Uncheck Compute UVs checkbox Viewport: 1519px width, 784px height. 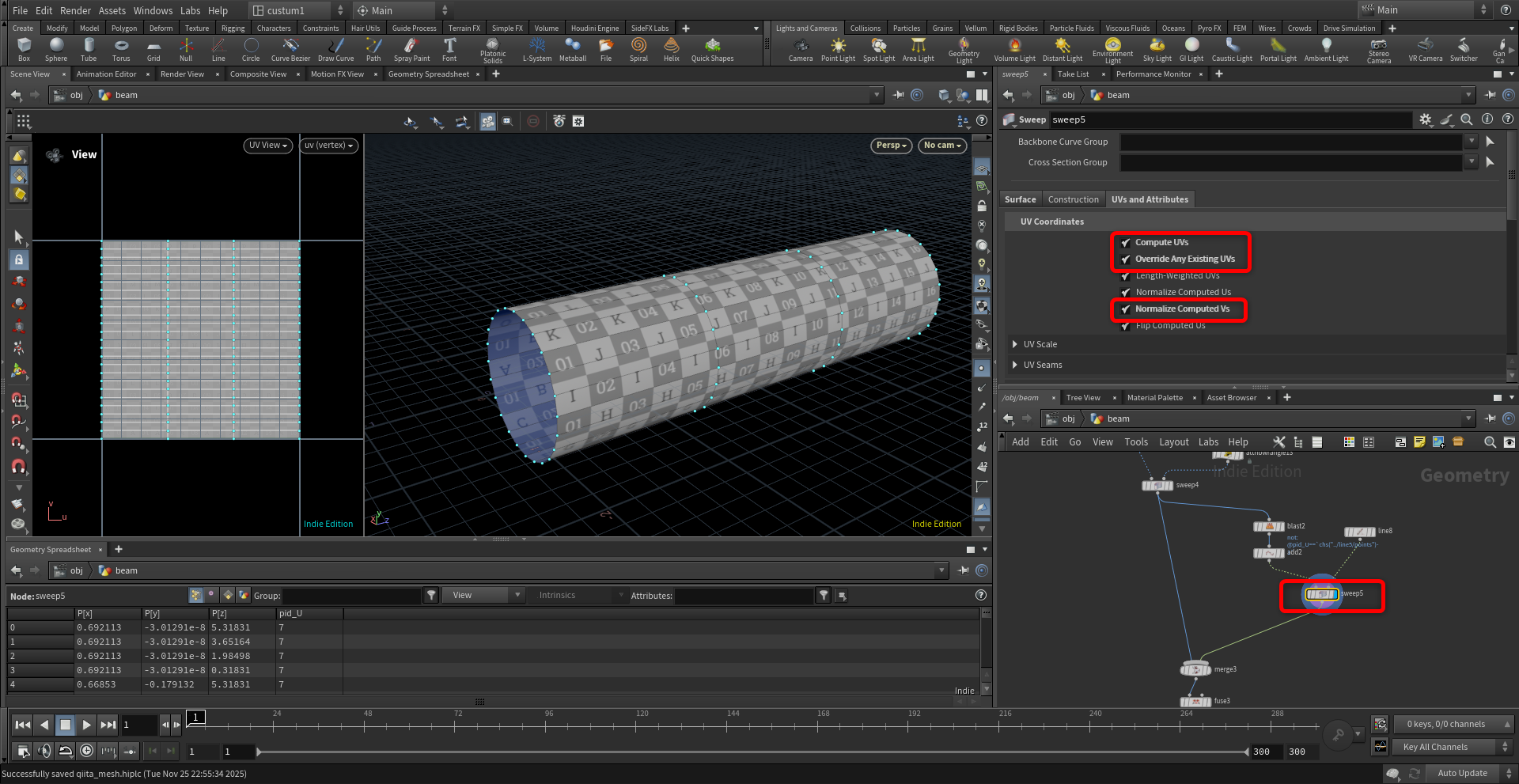point(1126,243)
